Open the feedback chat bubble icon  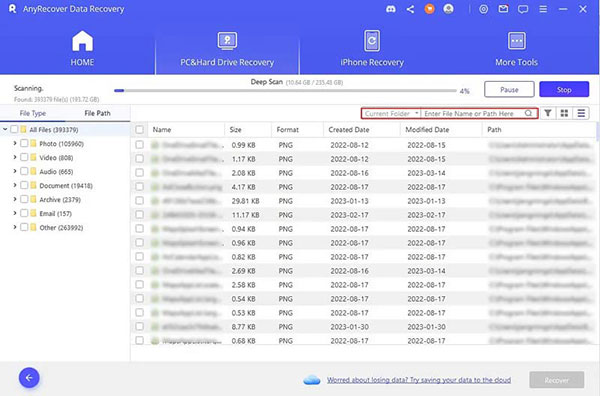(523, 9)
